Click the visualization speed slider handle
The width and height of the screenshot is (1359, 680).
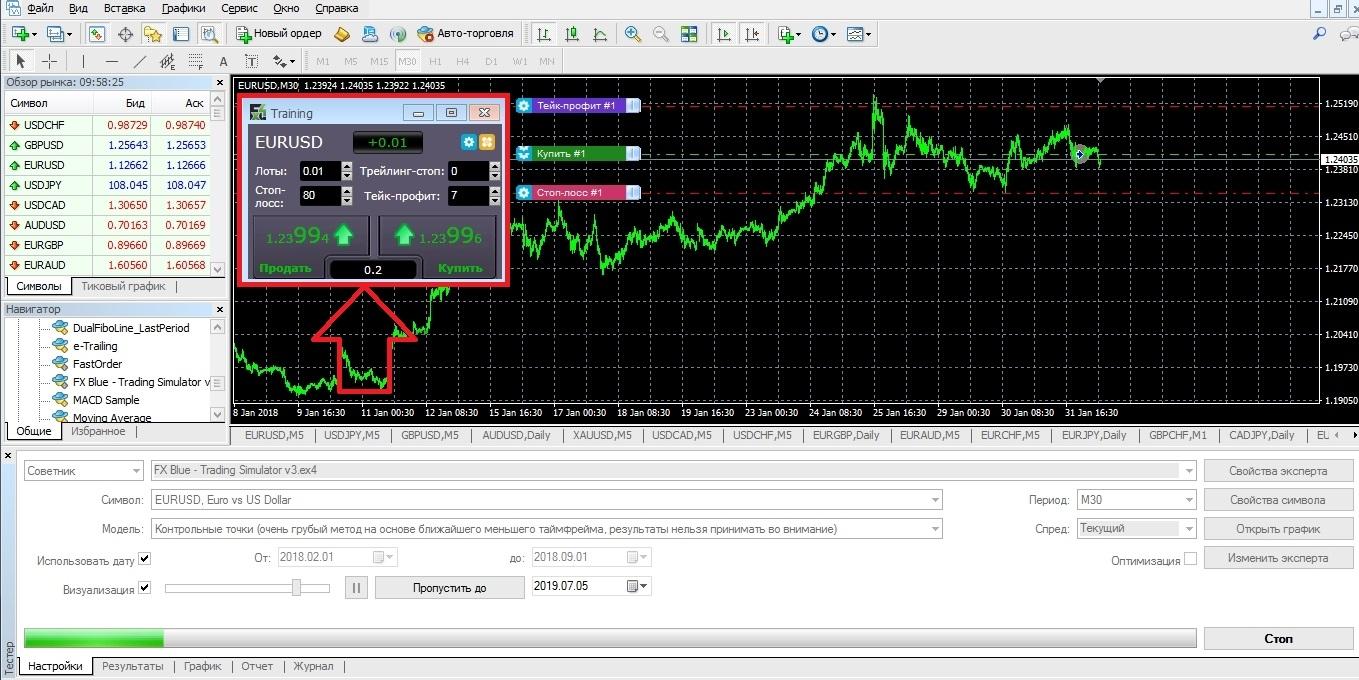pyautogui.click(x=296, y=588)
